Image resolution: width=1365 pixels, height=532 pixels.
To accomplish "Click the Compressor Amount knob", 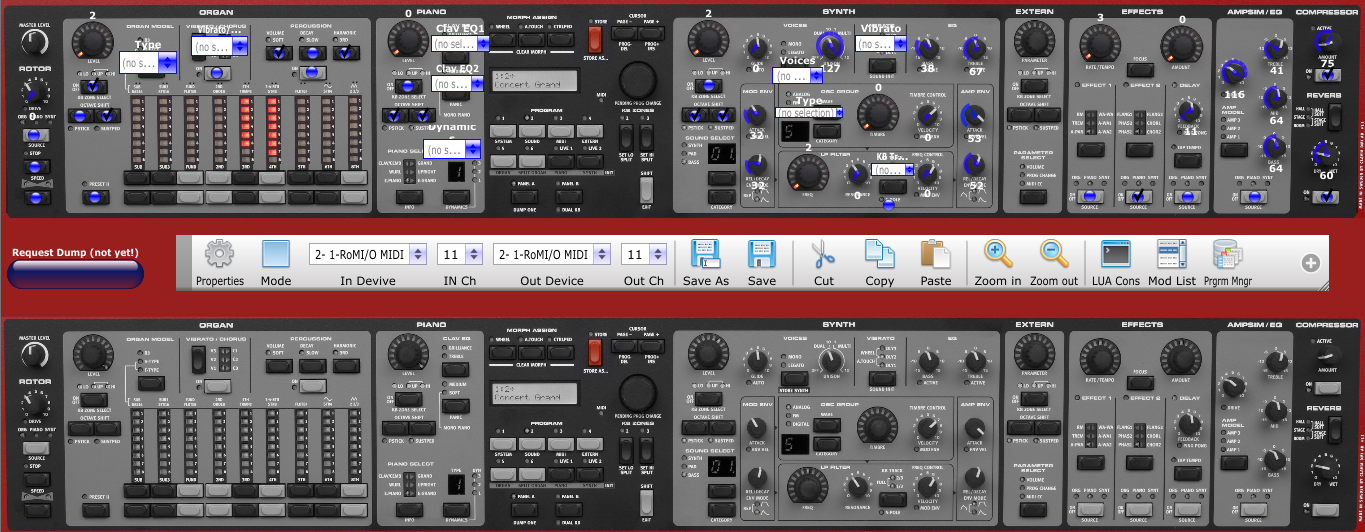I will point(1325,40).
